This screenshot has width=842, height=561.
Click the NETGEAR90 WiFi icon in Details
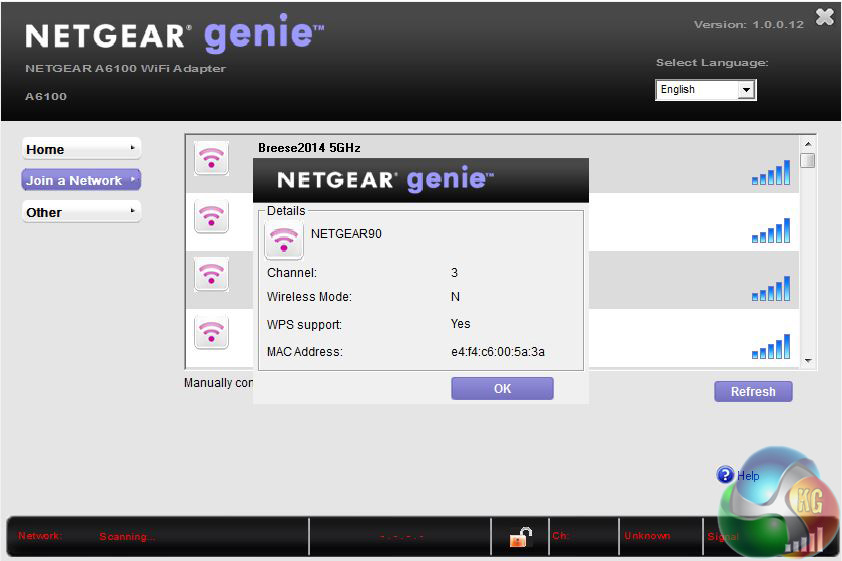pos(284,240)
